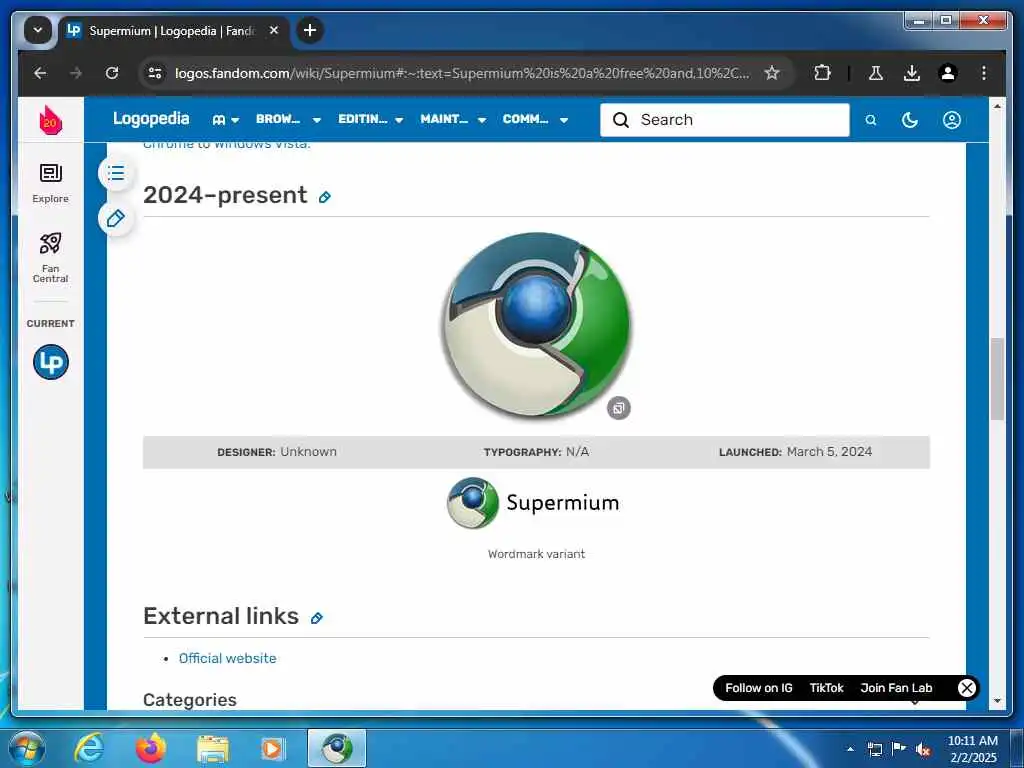Image resolution: width=1024 pixels, height=768 pixels.
Task: Open the large Supermium logo thumbnail
Action: click(x=536, y=325)
